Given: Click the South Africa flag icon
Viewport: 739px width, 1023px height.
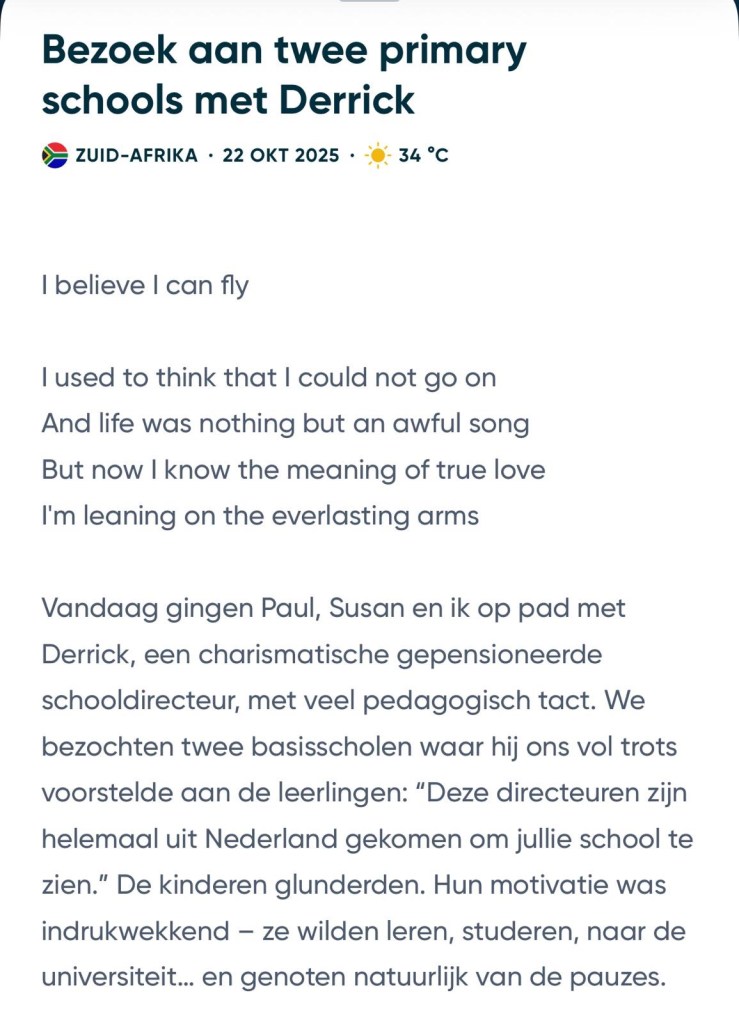Looking at the screenshot, I should pos(55,156).
